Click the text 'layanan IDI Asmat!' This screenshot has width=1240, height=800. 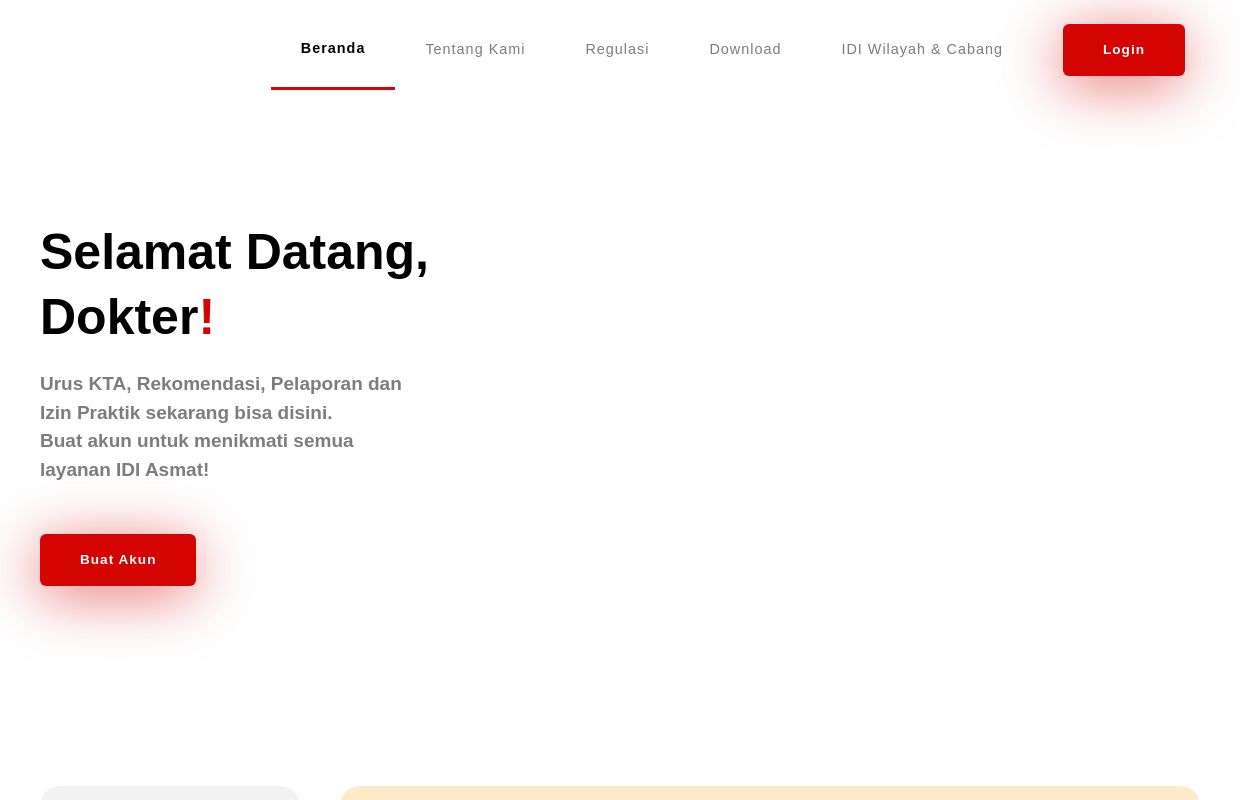pyautogui.click(x=125, y=470)
